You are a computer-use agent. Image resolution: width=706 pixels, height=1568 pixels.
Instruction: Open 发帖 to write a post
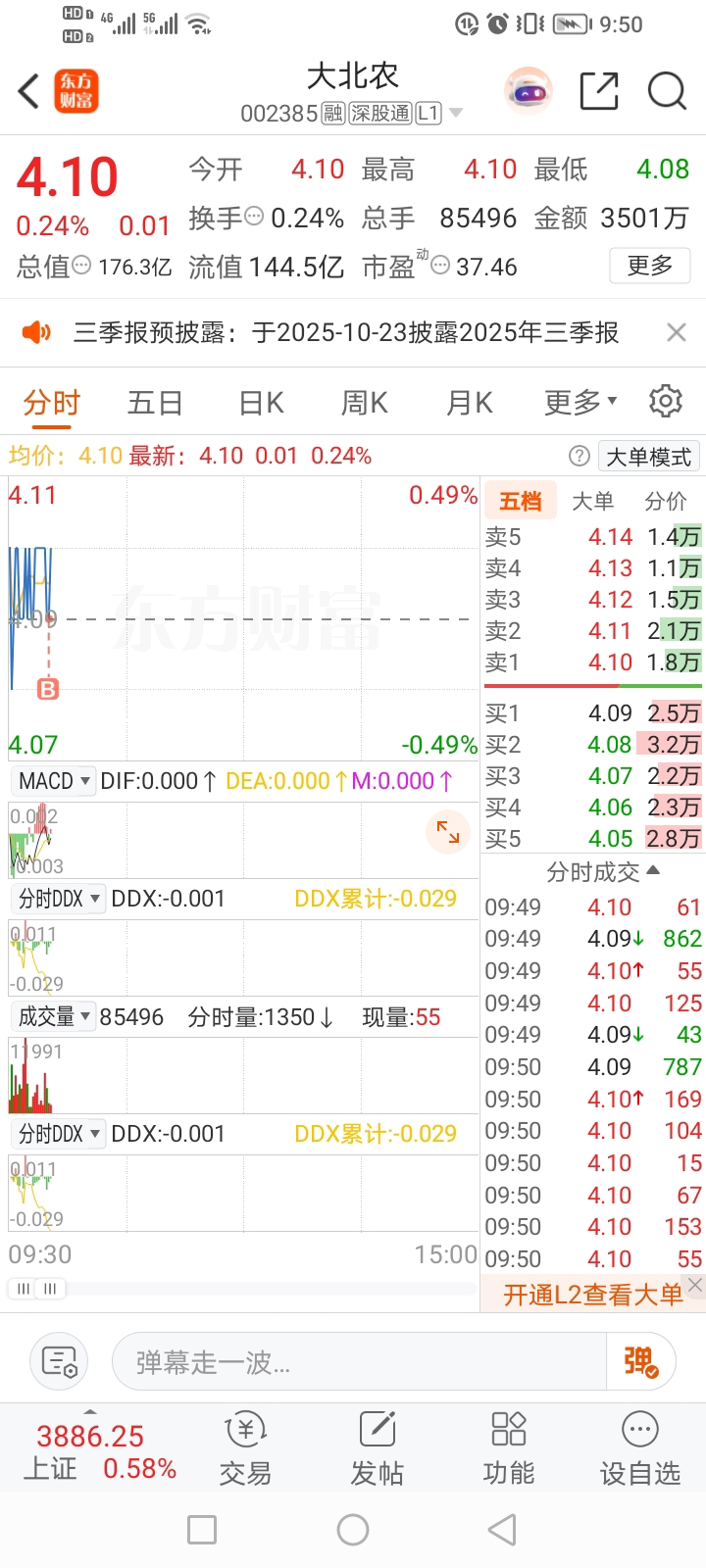(378, 1448)
